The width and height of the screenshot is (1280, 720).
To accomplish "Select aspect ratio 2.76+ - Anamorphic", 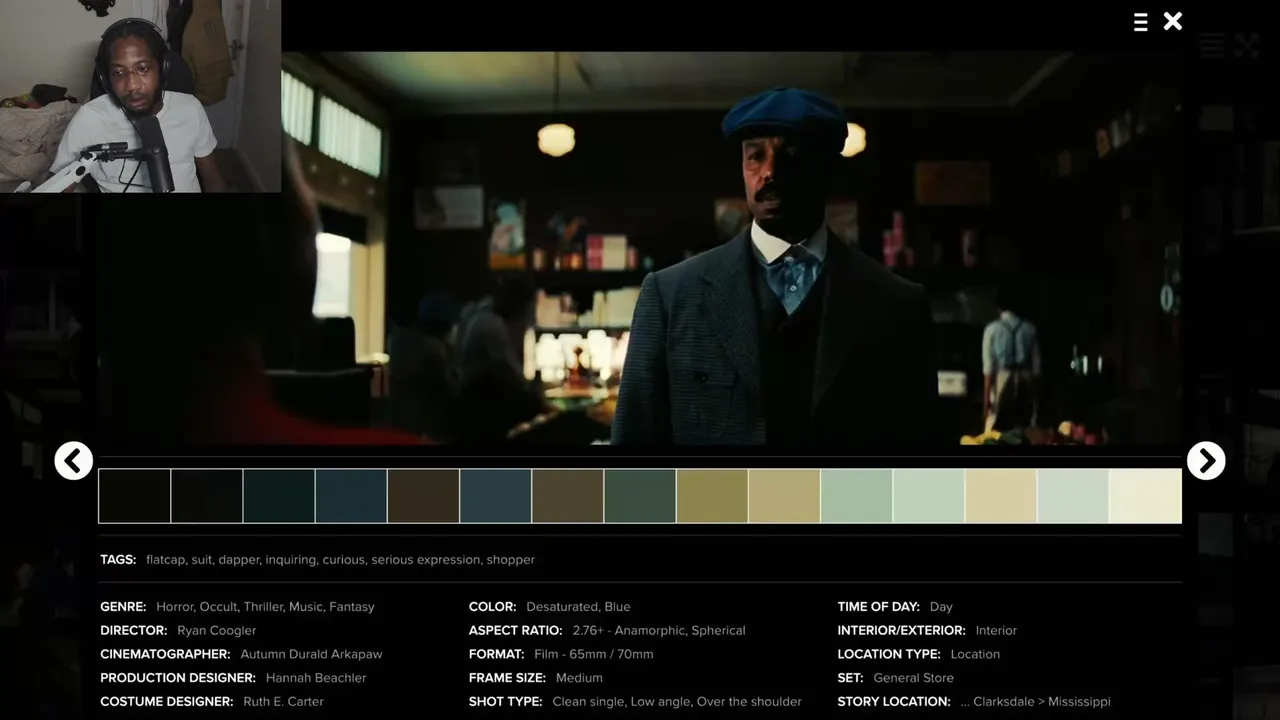I will (629, 631).
